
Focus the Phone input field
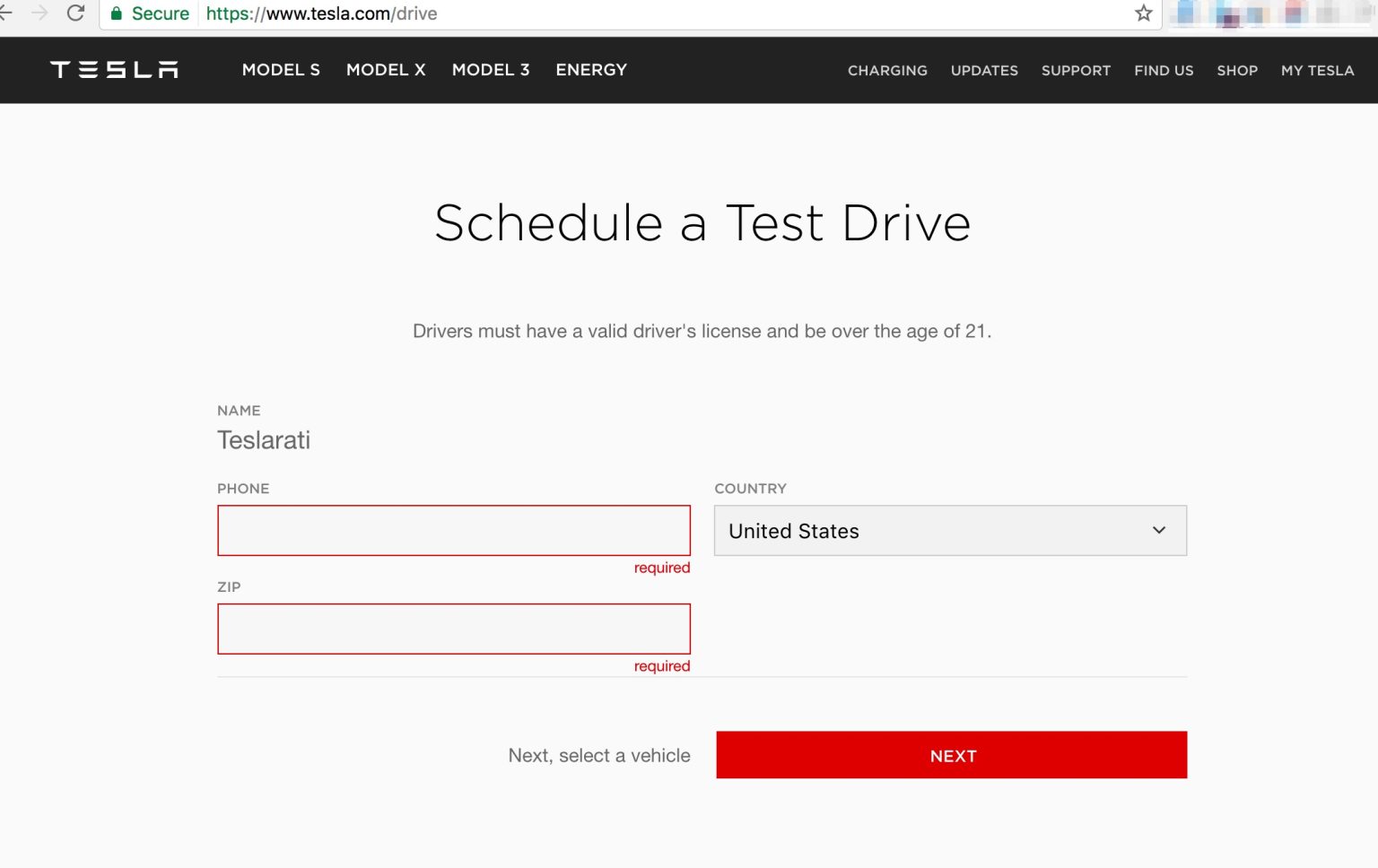pos(453,531)
